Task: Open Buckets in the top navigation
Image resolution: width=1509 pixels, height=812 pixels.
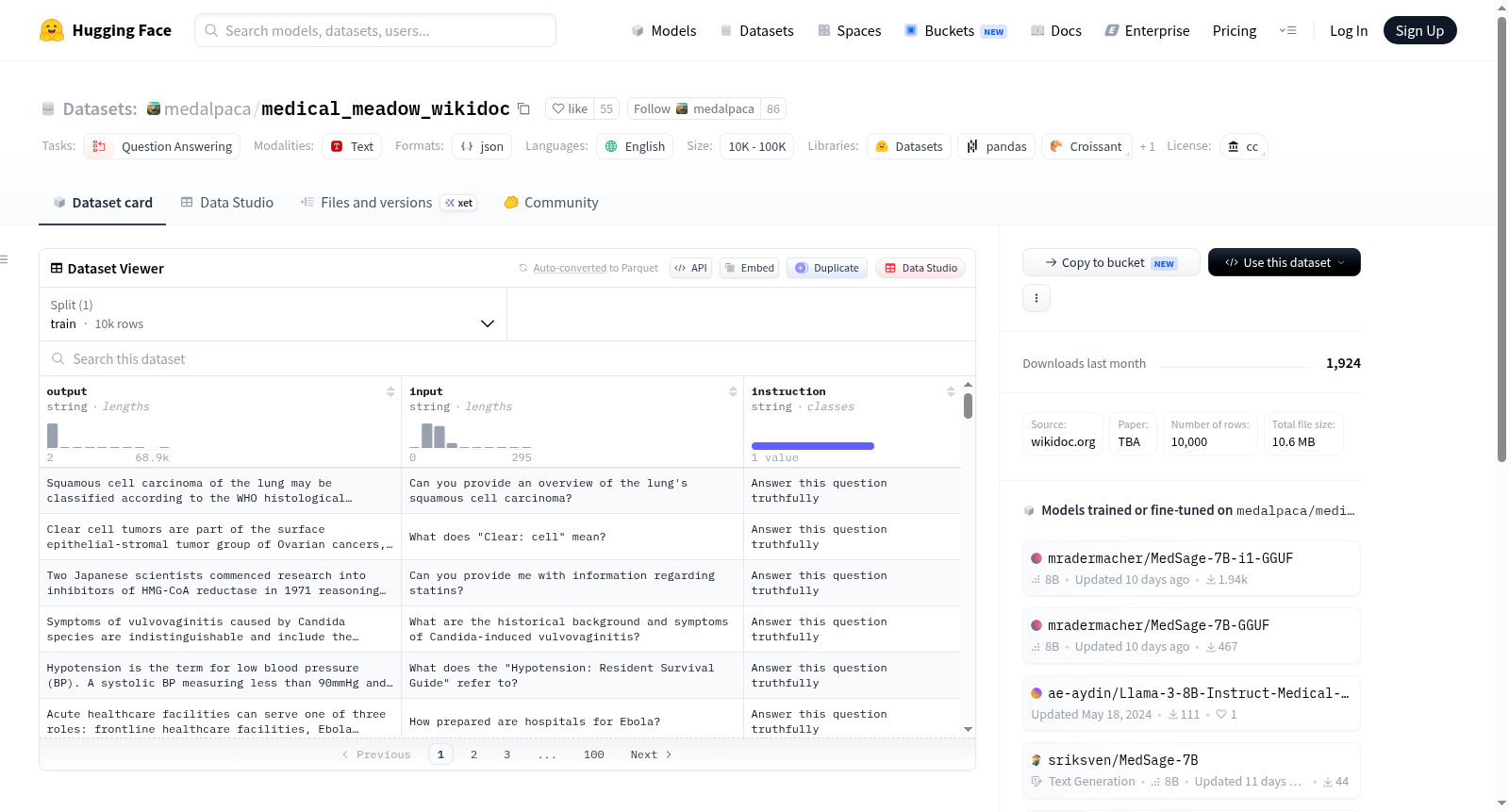Action: [955, 30]
